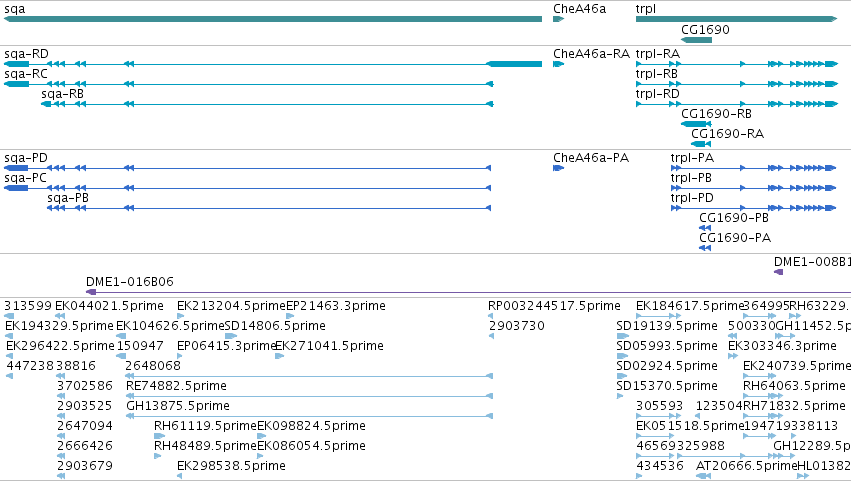Click the EK194329.5prime EST label

60,326
